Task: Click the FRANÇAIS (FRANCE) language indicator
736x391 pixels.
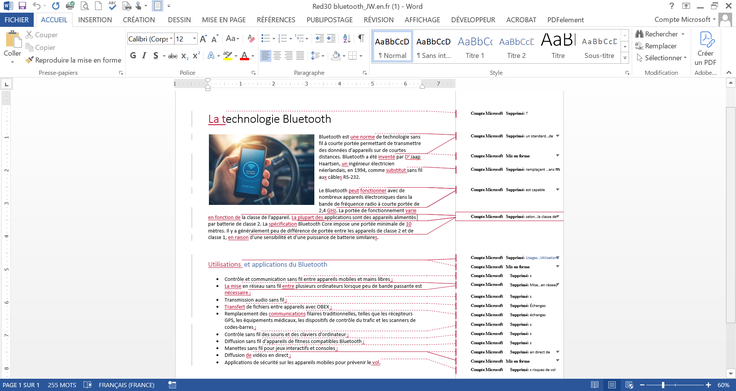Action: click(x=126, y=385)
